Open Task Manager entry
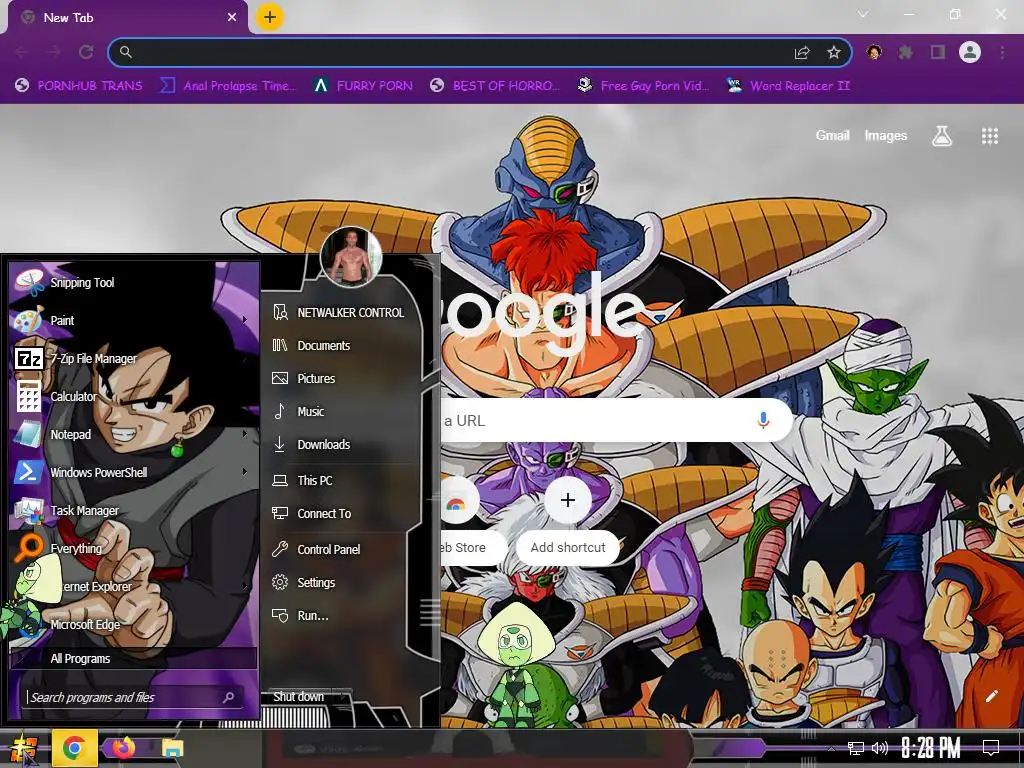 (134, 510)
